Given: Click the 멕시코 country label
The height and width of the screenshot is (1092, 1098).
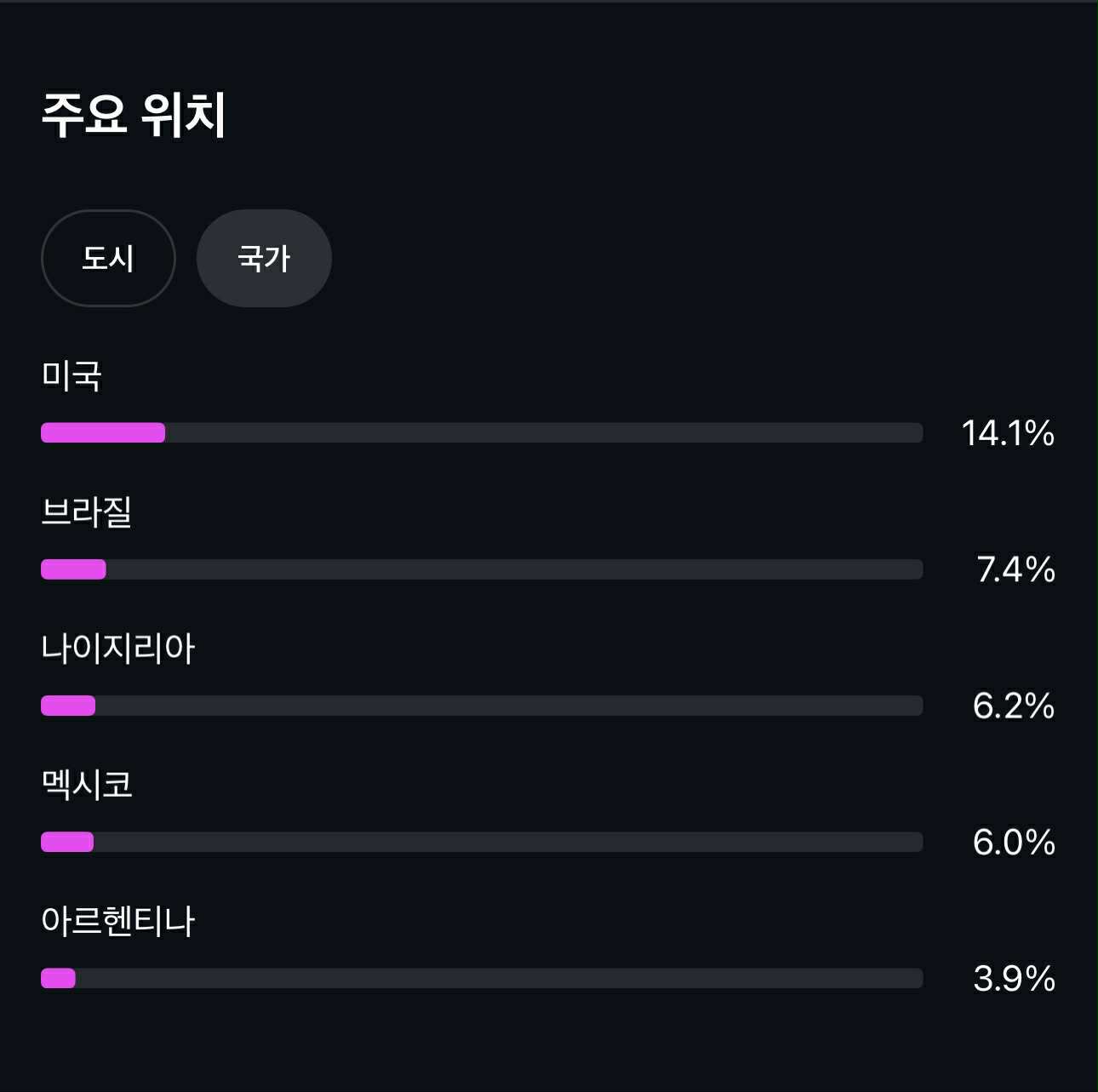Looking at the screenshot, I should (x=87, y=784).
